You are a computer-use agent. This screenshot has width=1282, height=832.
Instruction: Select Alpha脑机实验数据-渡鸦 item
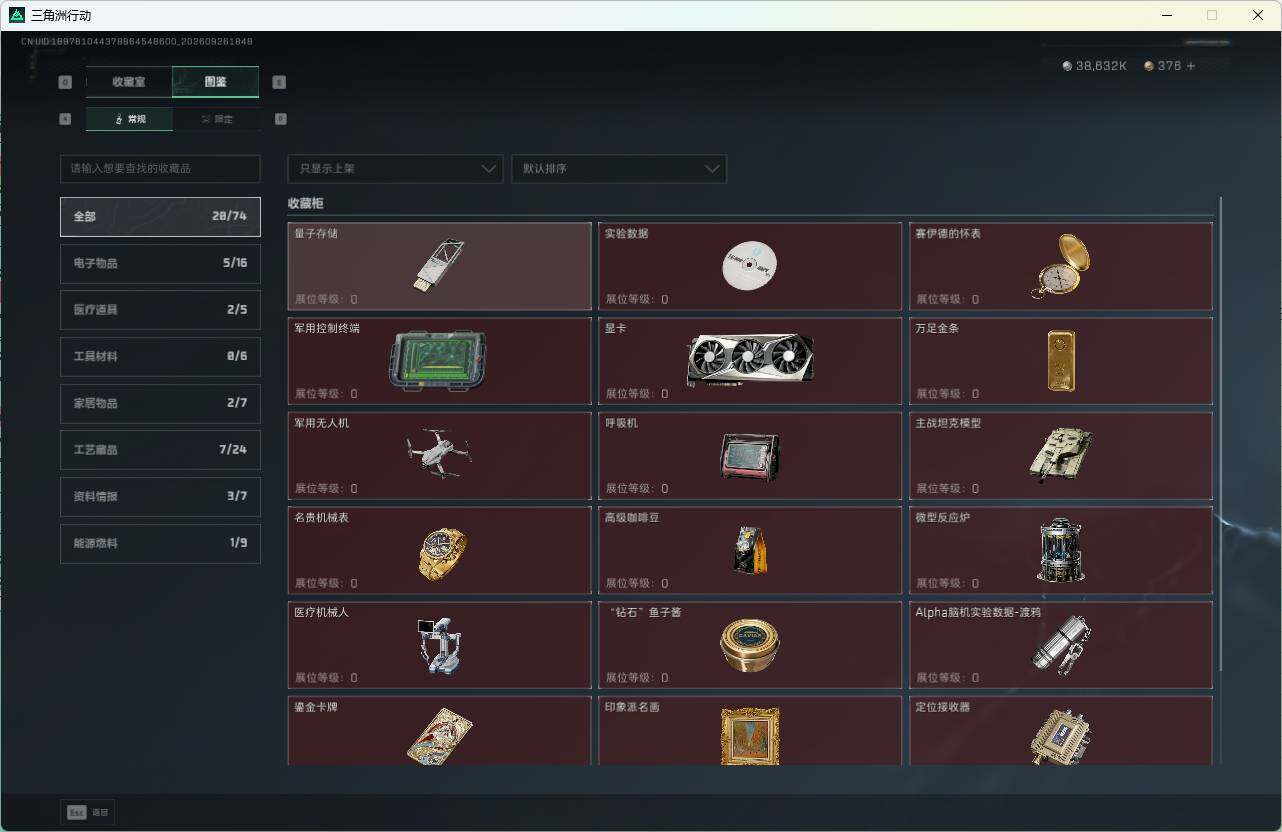(x=1061, y=645)
